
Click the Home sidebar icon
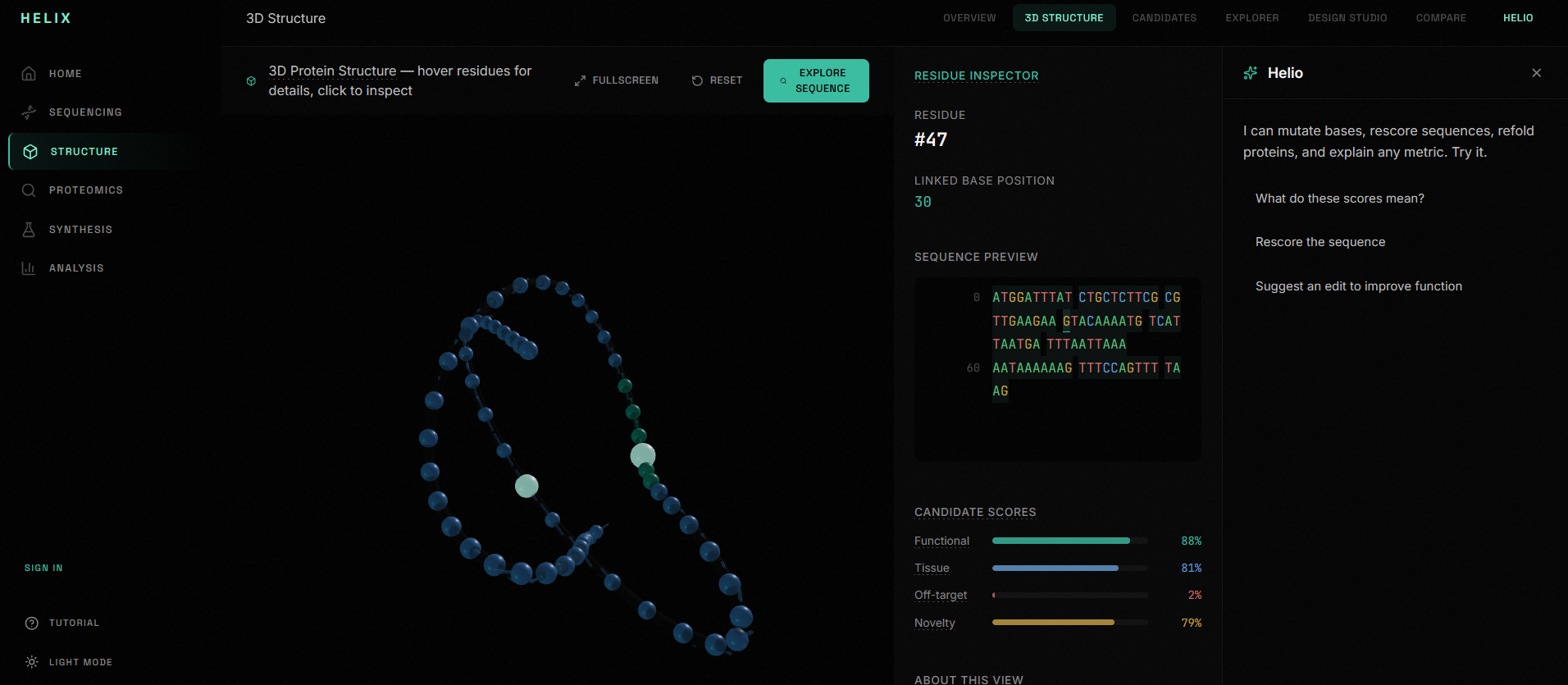[29, 74]
